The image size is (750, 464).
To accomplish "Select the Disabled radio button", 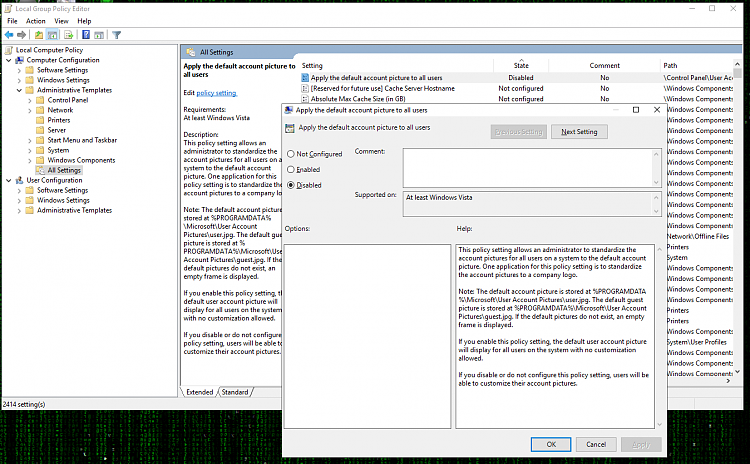I will click(291, 185).
